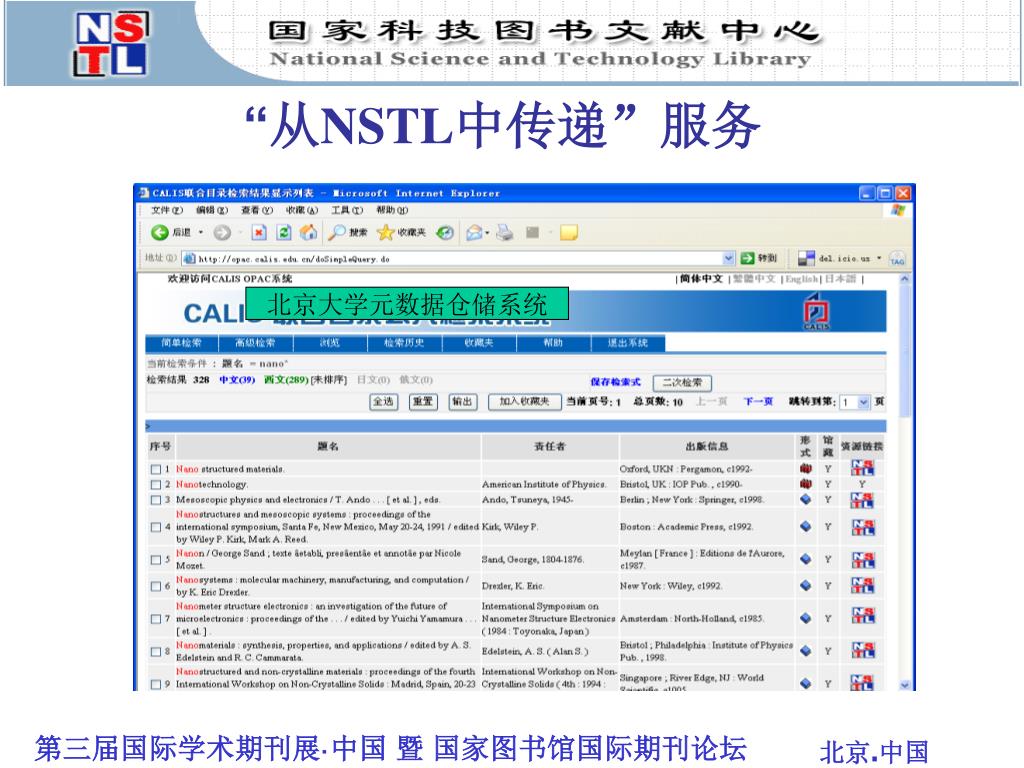The height and width of the screenshot is (768, 1024).
Task: Click the IE Forward arrow icon
Action: [x=222, y=232]
